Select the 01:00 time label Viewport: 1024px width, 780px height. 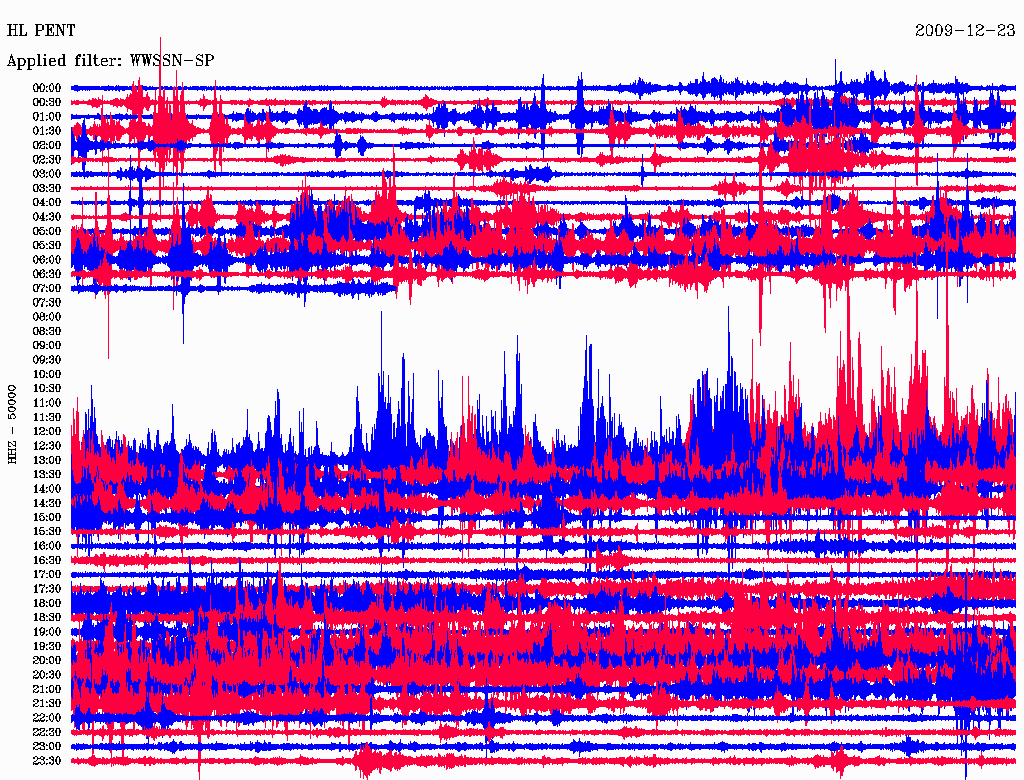point(47,116)
